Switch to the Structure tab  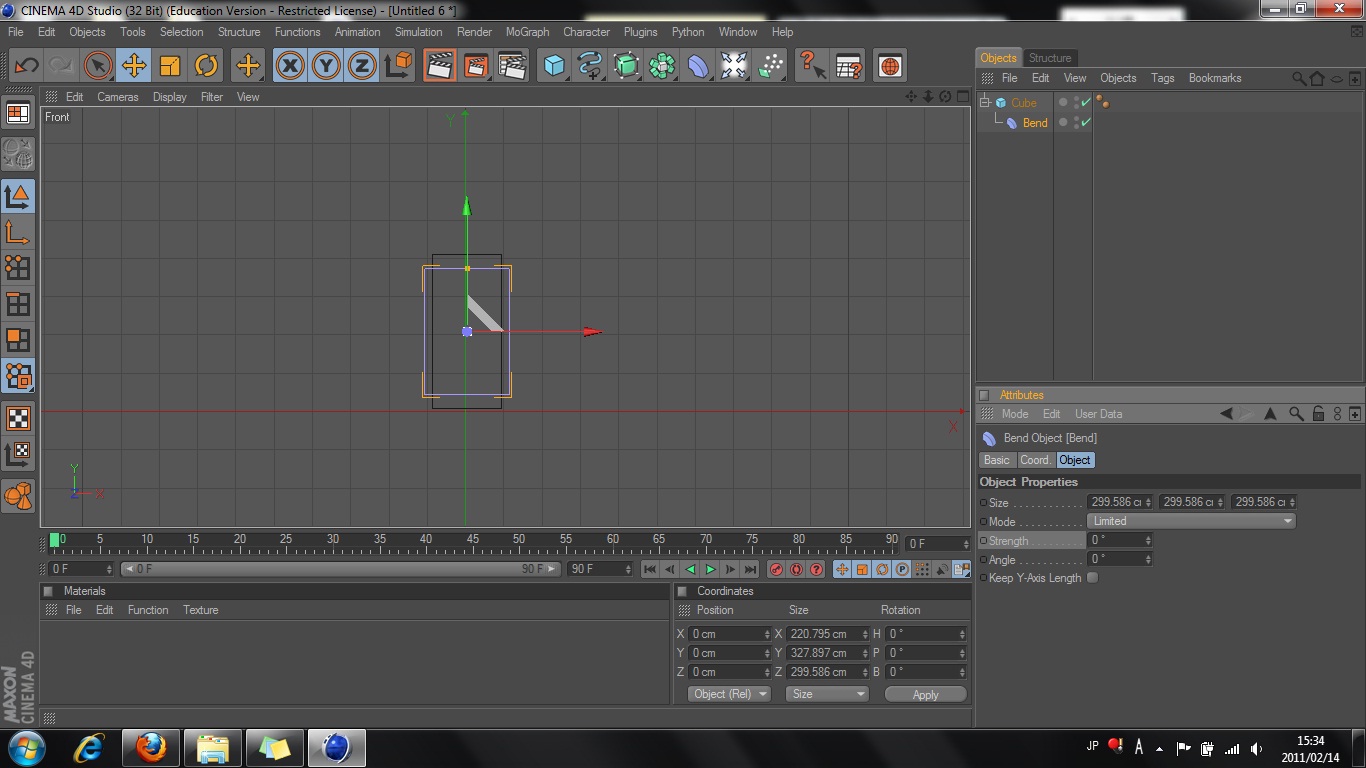[1050, 58]
